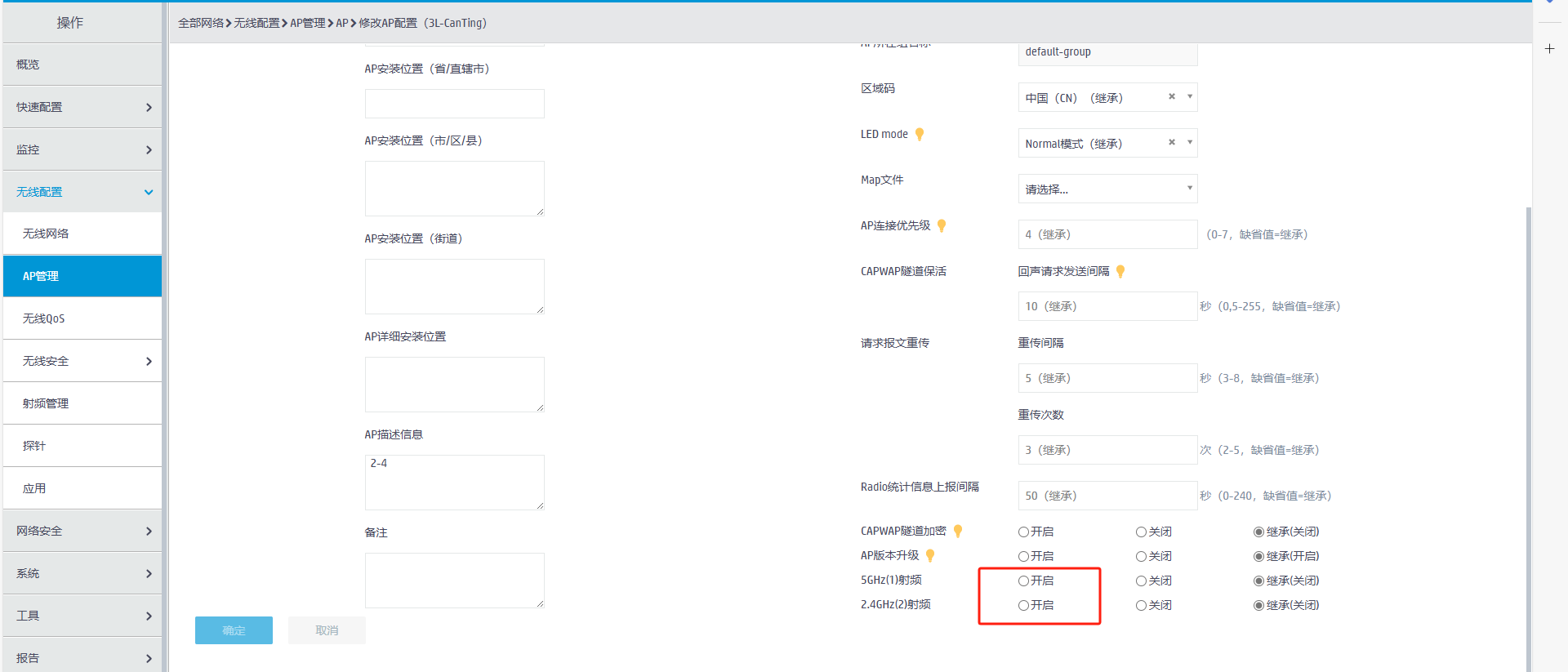Expand the 系统 sidebar section
The image size is (1568, 672).
tap(82, 573)
